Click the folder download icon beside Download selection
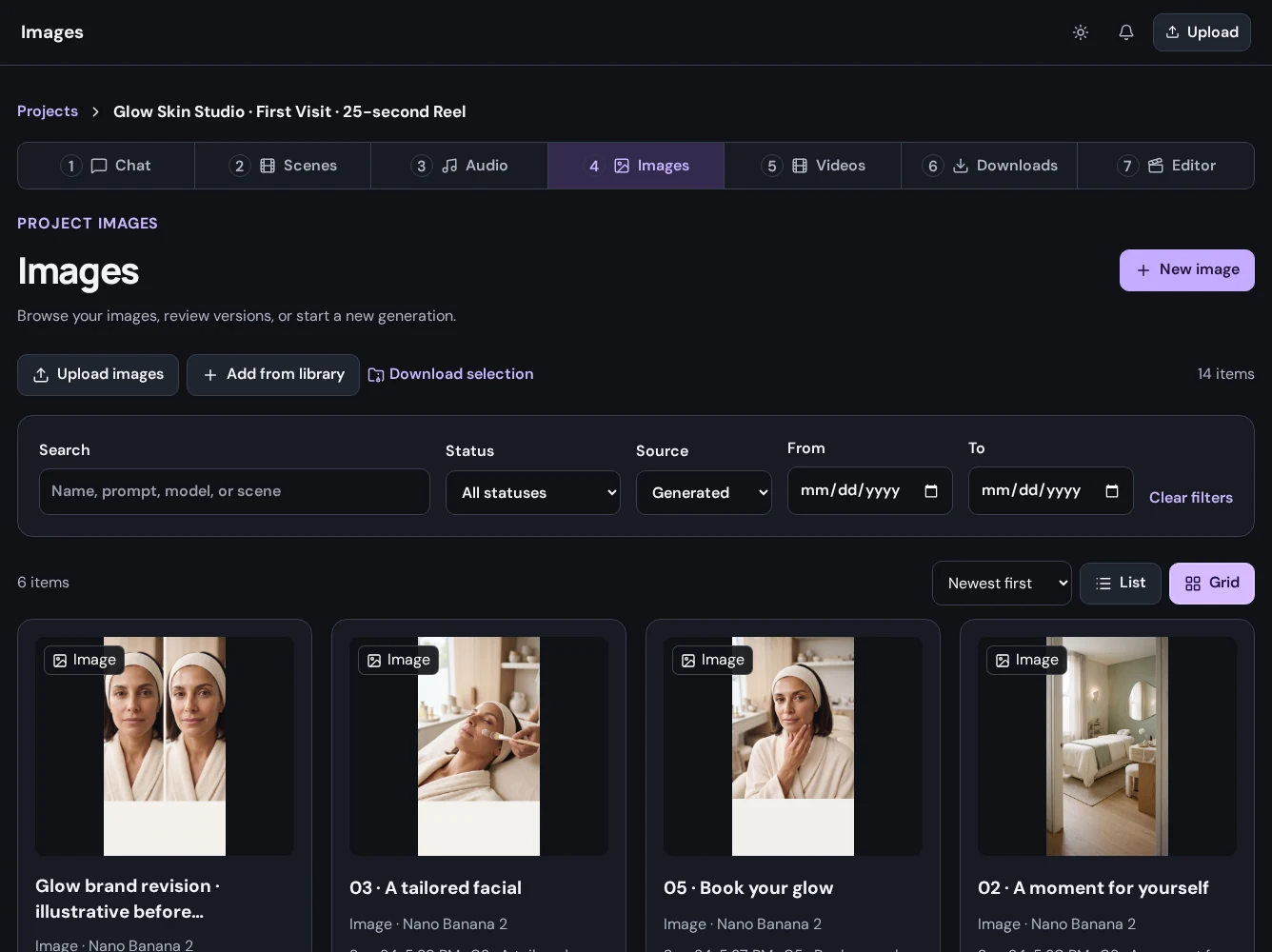The width and height of the screenshot is (1272, 952). point(376,375)
